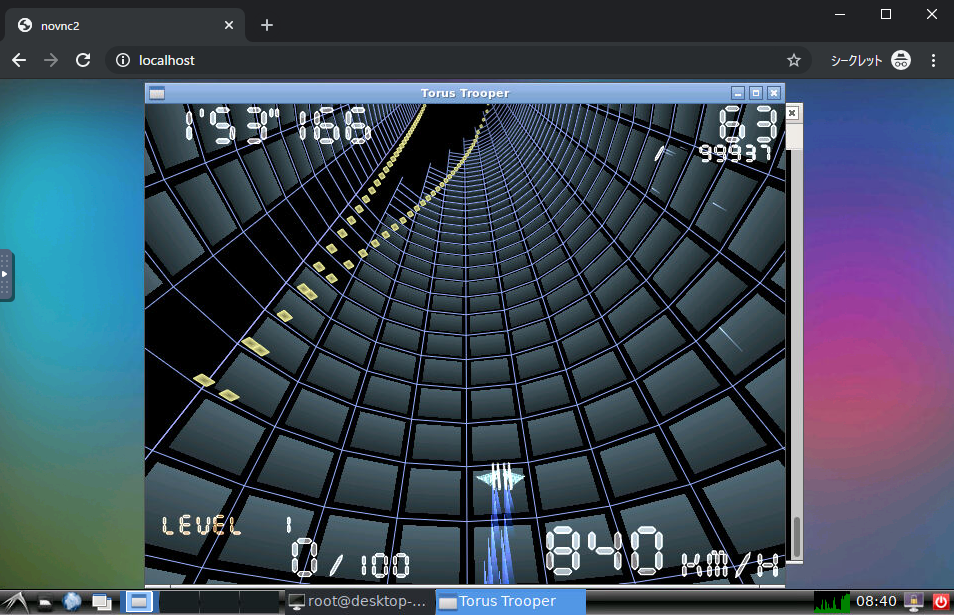Expand the noVNC side control panel handle
This screenshot has width=954, height=615.
(5, 274)
